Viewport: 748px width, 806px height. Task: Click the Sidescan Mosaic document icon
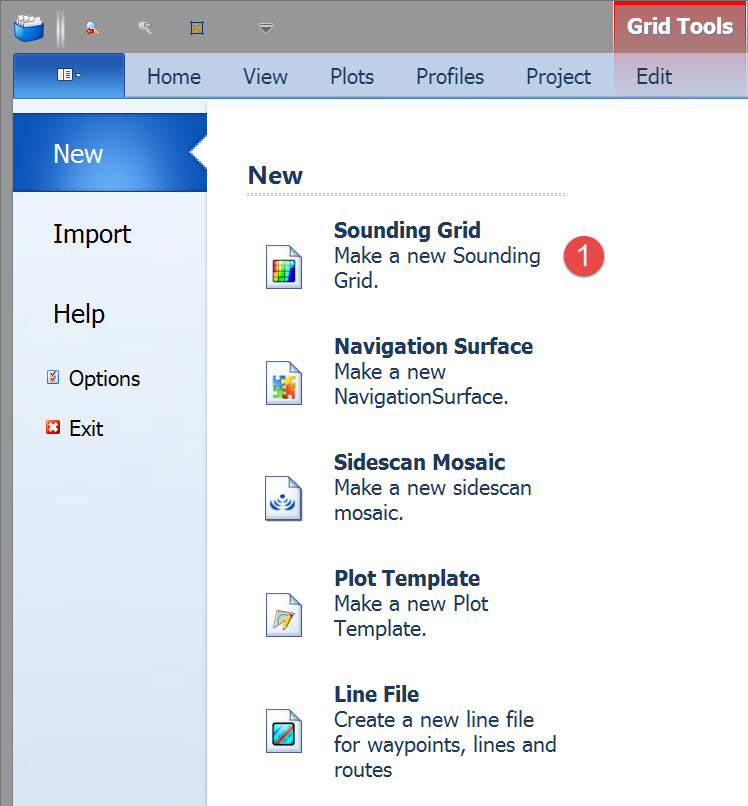tap(283, 498)
